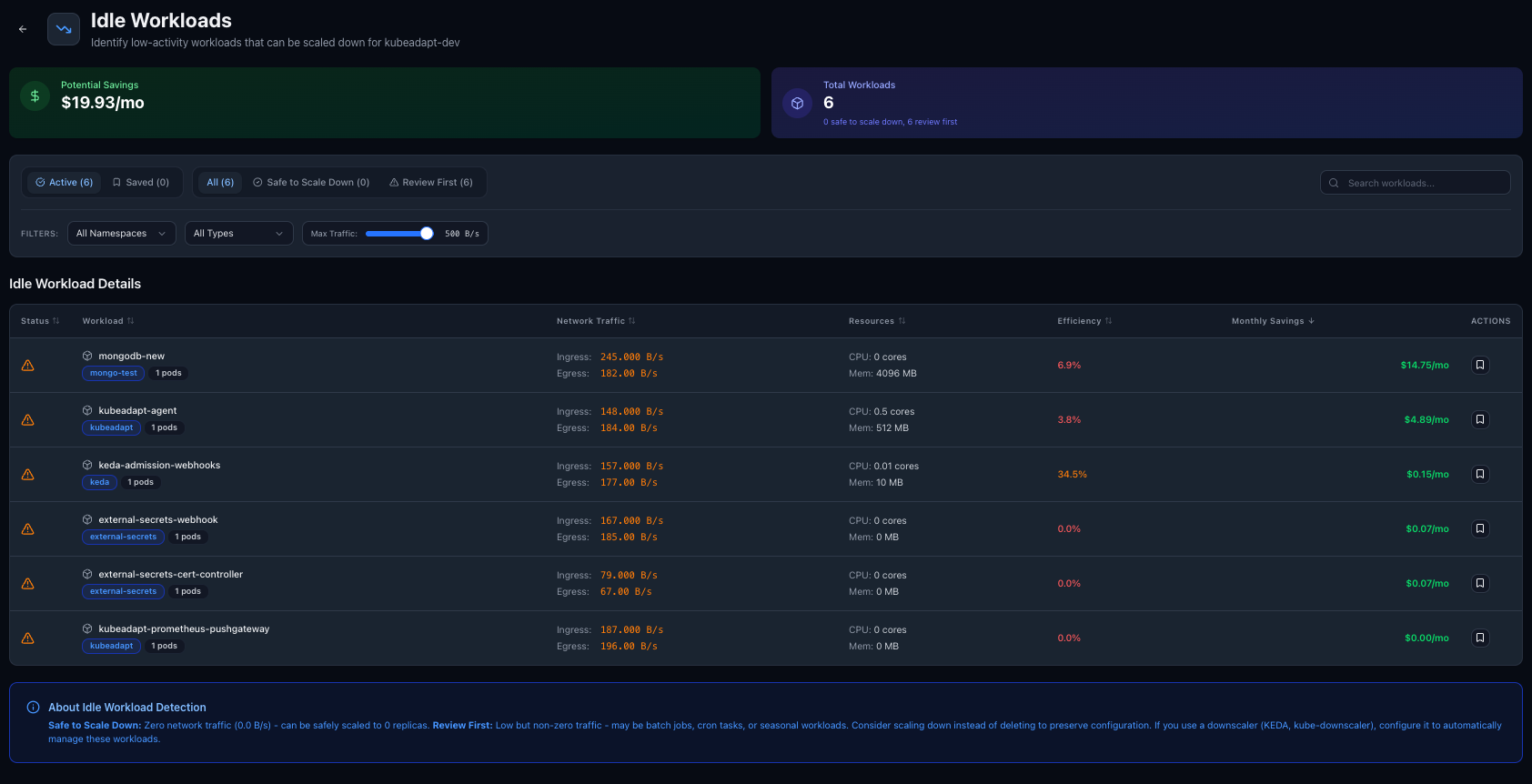
Task: Open the All Namespaces dropdown
Action: 121,234
